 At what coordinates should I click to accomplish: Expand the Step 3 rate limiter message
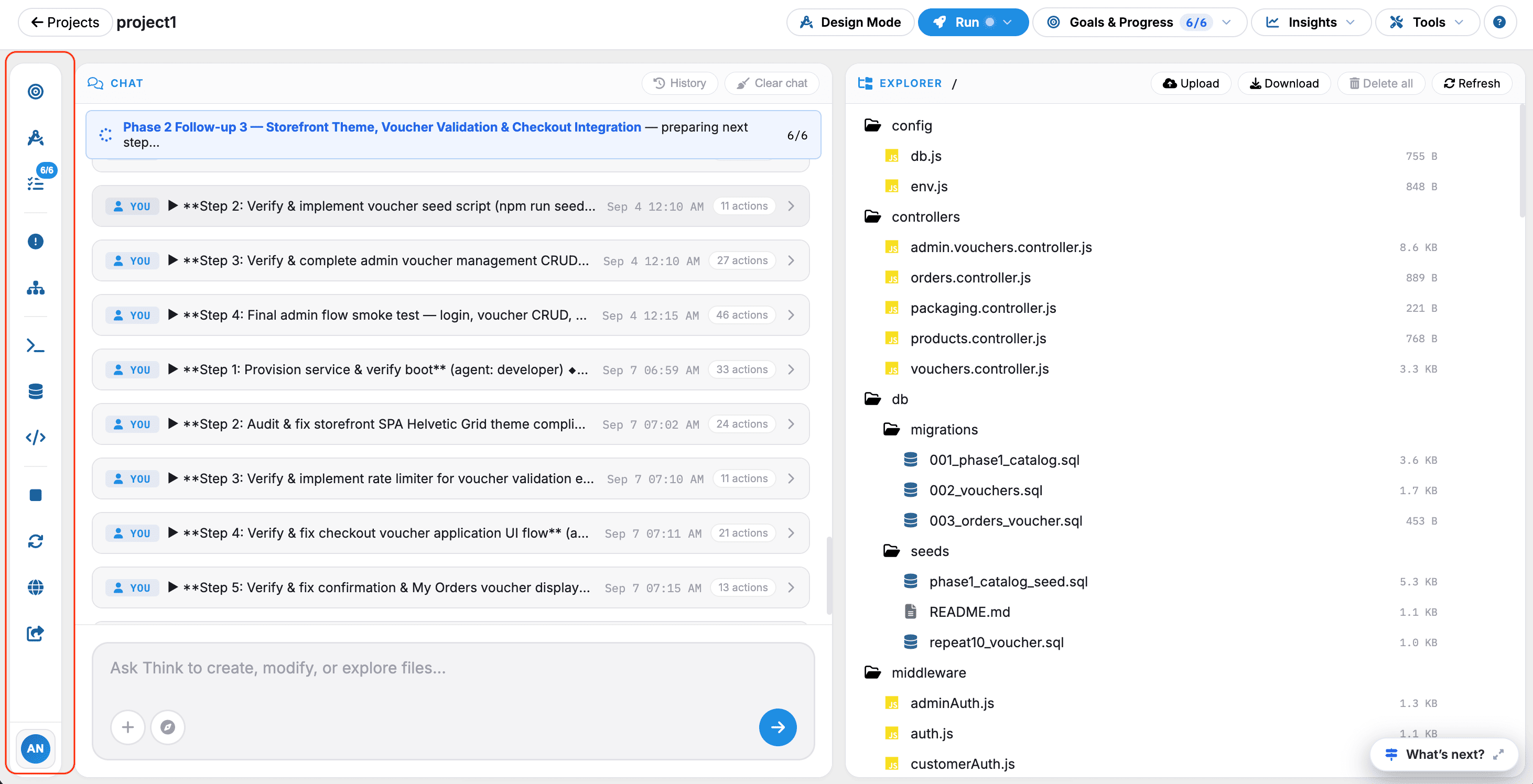[450, 478]
